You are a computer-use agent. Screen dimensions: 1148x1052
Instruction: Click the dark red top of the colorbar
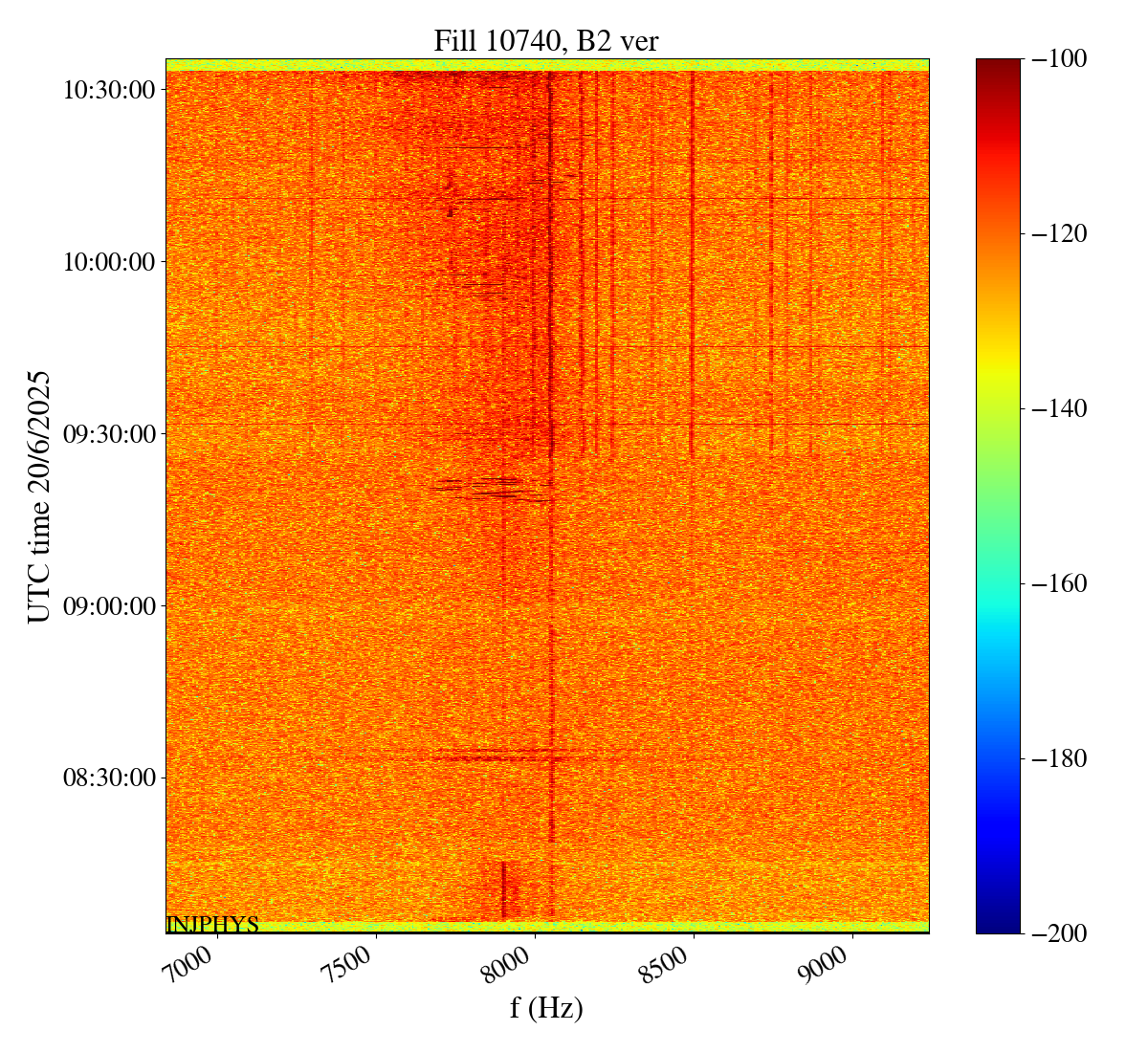point(998,67)
